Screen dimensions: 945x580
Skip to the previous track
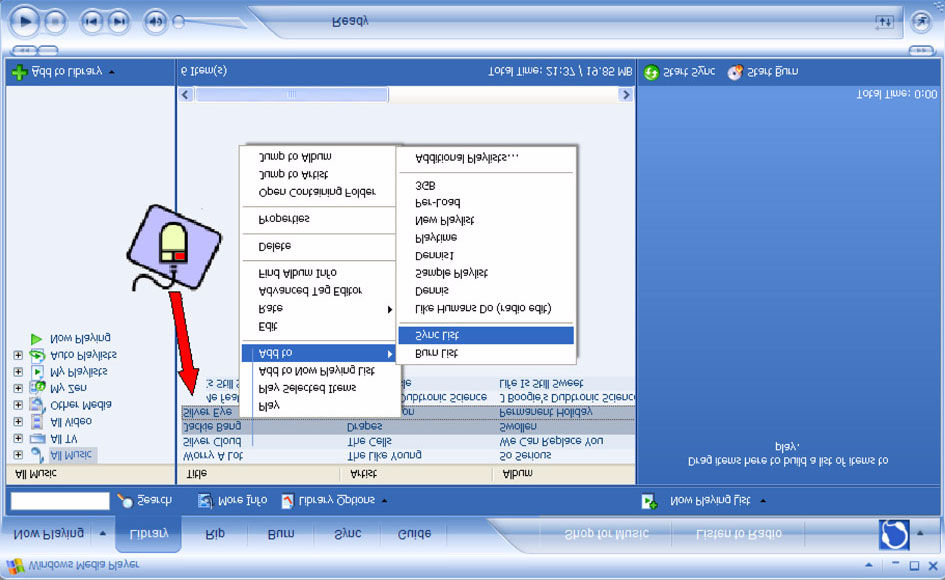coord(92,22)
